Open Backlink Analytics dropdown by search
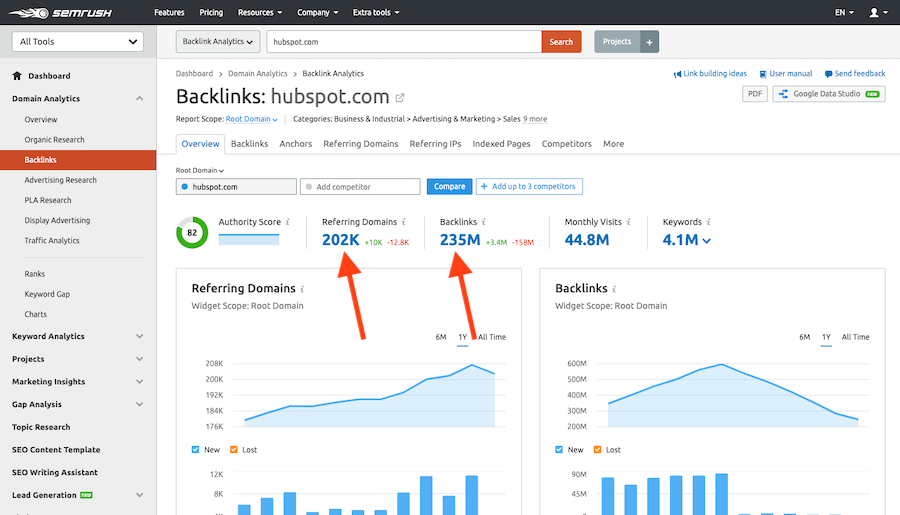 tap(218, 42)
